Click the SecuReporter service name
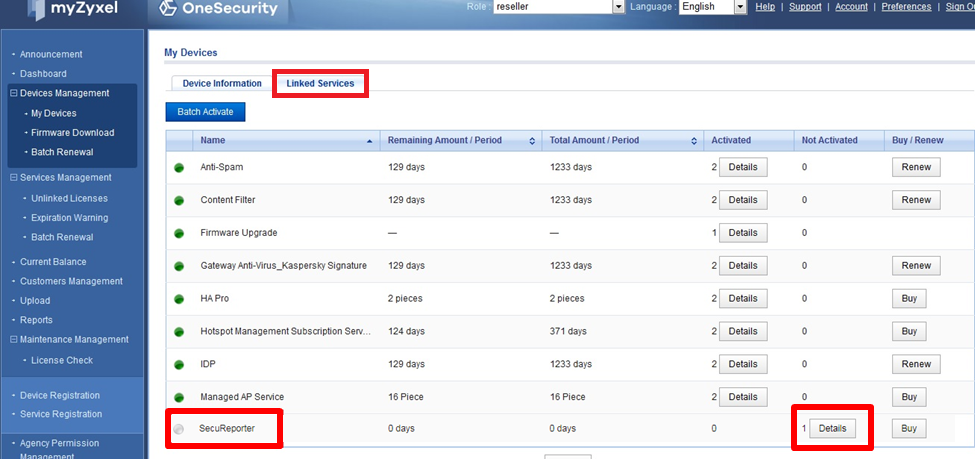The width and height of the screenshot is (975, 459). point(227,429)
